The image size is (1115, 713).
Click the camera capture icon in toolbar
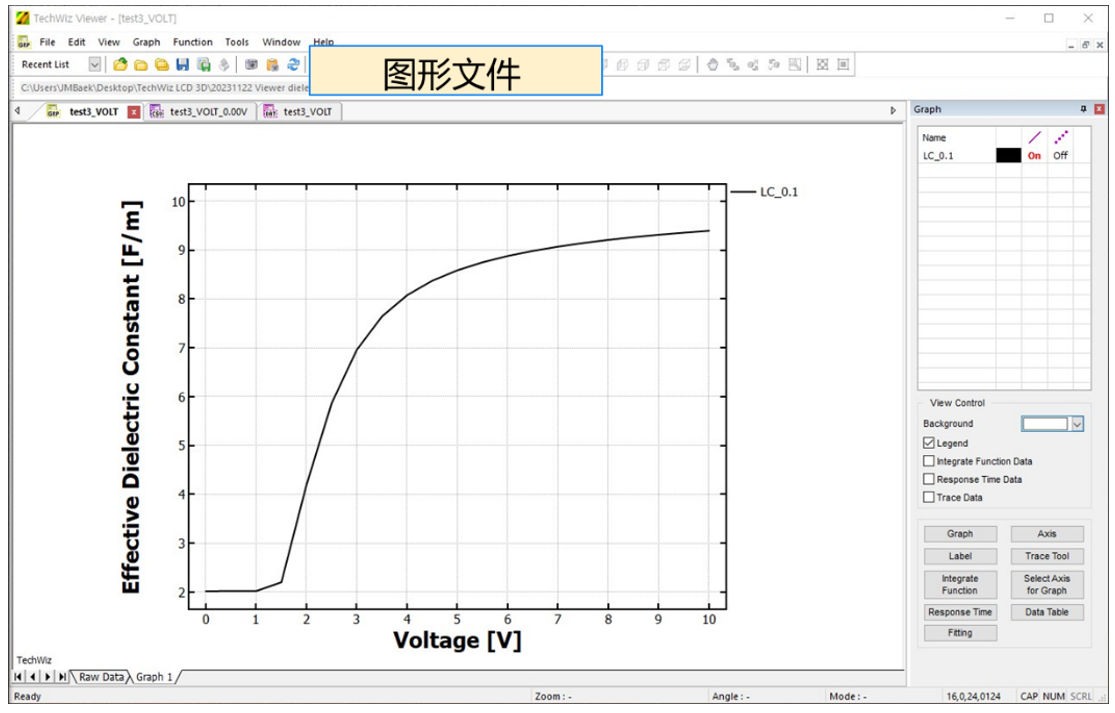[x=251, y=65]
